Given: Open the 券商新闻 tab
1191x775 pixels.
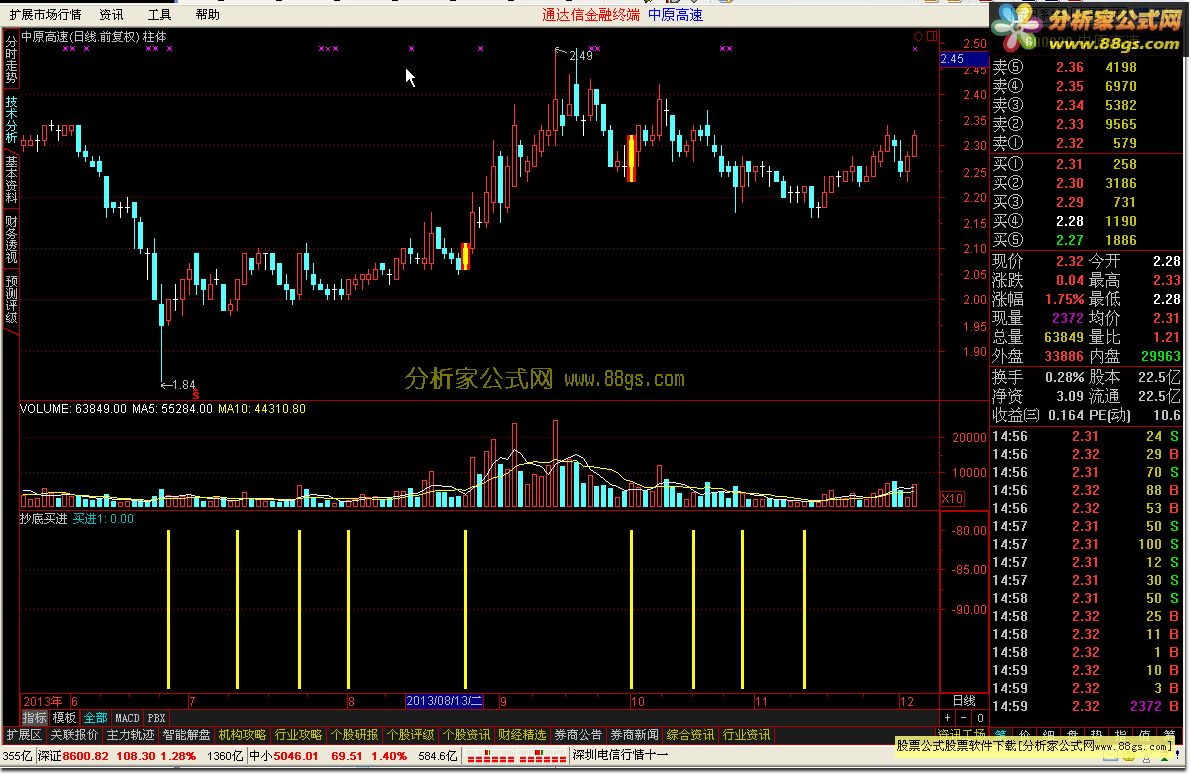Looking at the screenshot, I should pyautogui.click(x=634, y=735).
